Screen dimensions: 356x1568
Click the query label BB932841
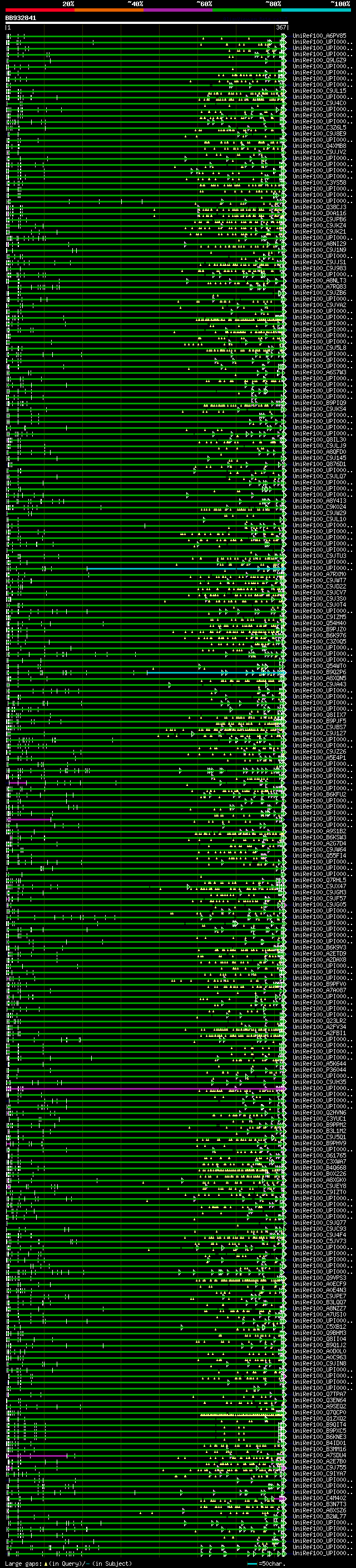pos(21,18)
